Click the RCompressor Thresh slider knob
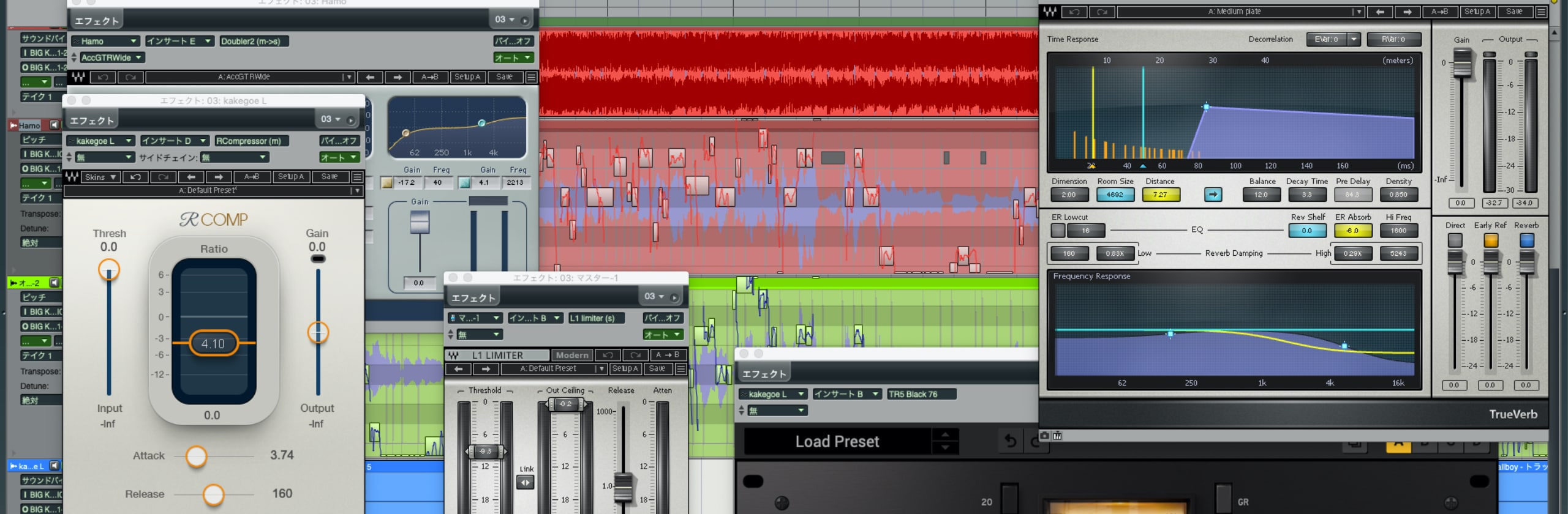The width and height of the screenshot is (1568, 514). (x=109, y=270)
